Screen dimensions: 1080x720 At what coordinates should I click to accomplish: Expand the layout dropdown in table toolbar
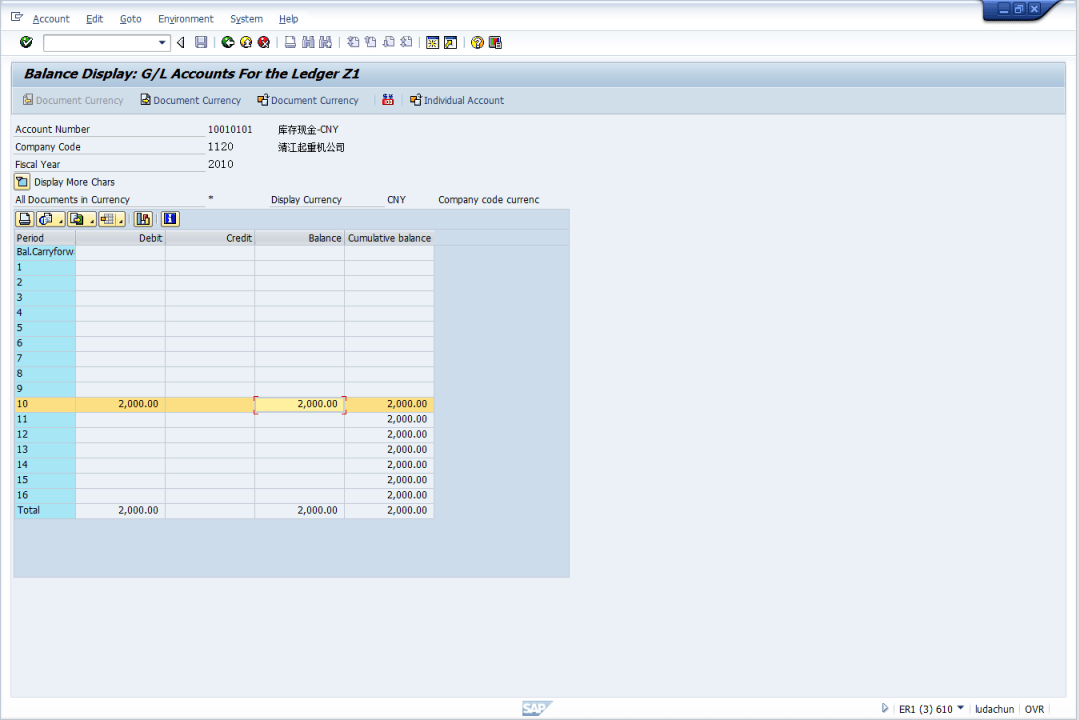click(x=122, y=220)
